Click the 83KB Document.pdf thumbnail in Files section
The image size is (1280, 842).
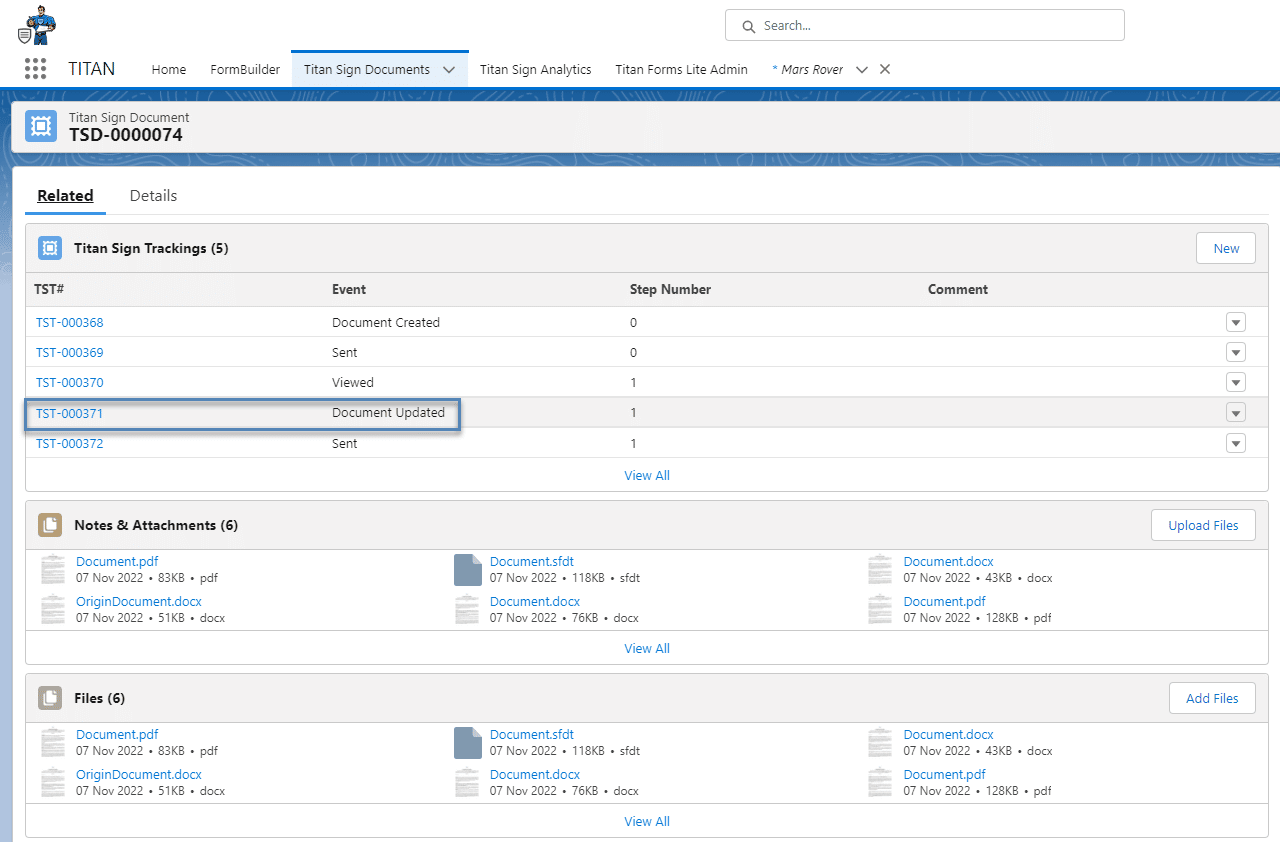click(x=53, y=743)
